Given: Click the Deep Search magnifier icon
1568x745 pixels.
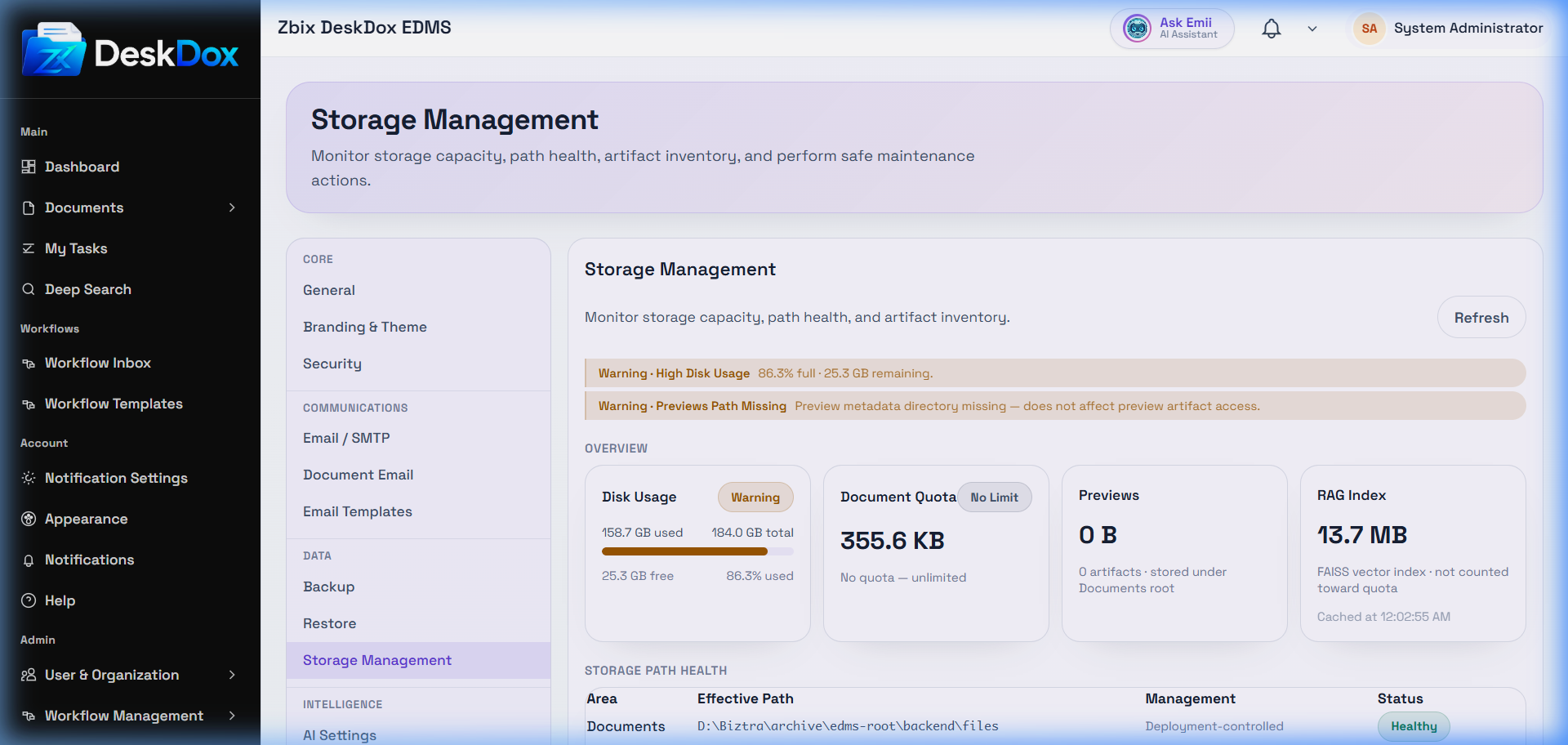Looking at the screenshot, I should tap(29, 289).
